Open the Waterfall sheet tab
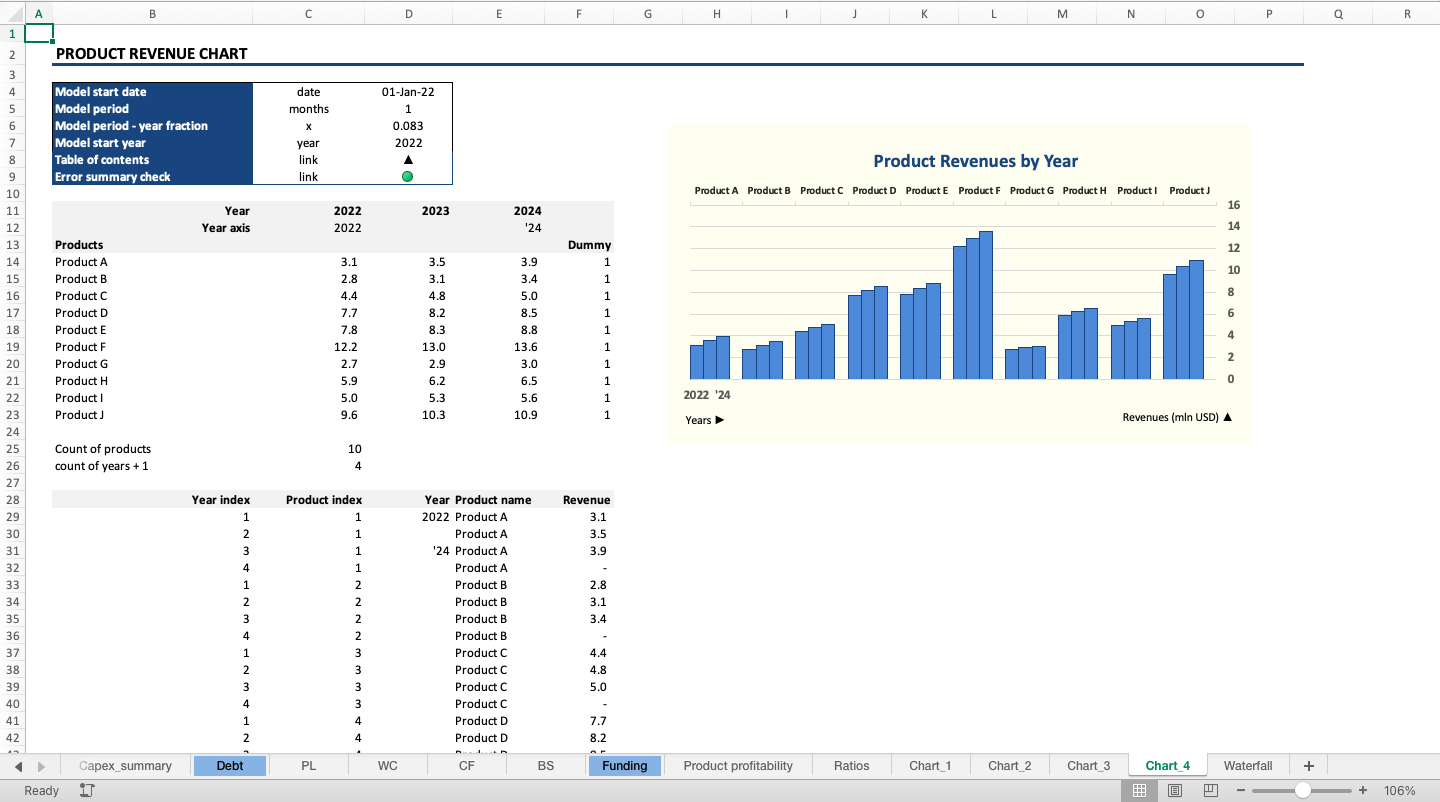Screen dimensions: 1440x802 [1248, 766]
